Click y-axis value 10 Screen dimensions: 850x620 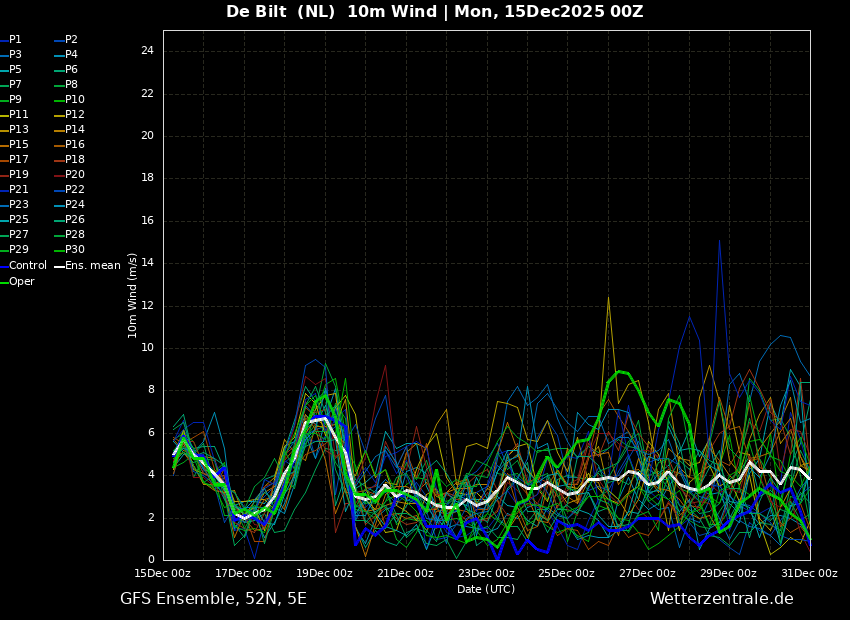(147, 348)
